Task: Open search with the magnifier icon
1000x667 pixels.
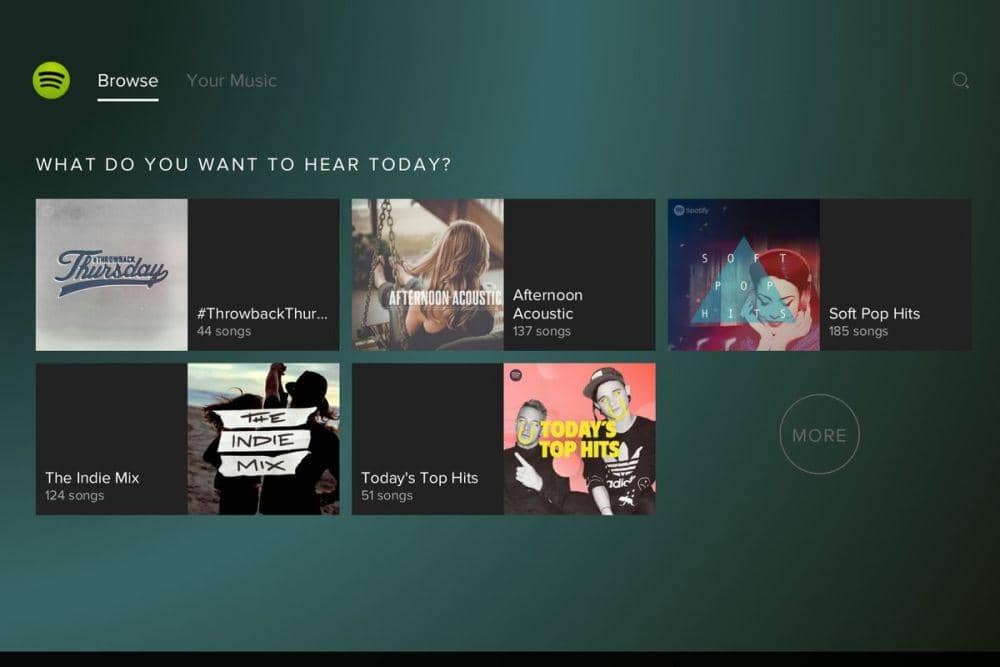Action: pyautogui.click(x=960, y=81)
